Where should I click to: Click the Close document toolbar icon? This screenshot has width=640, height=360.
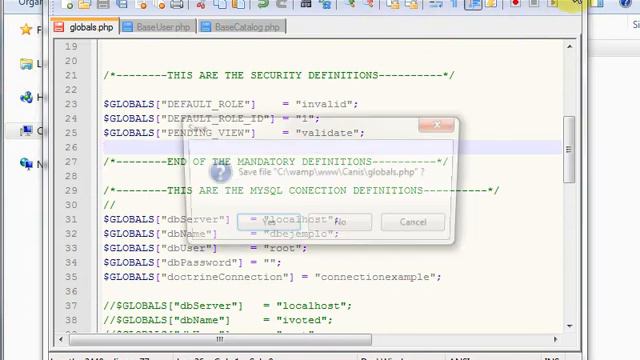coord(142,4)
